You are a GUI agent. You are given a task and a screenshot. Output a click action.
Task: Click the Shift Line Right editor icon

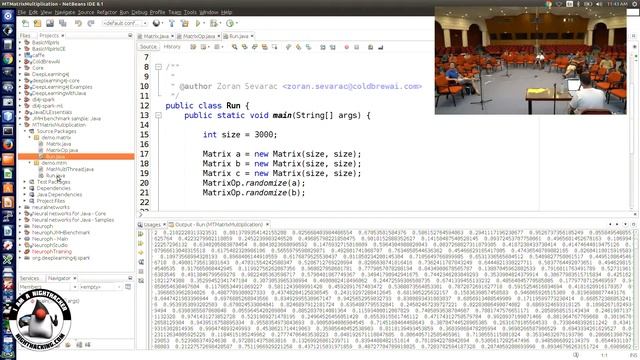coord(333,47)
